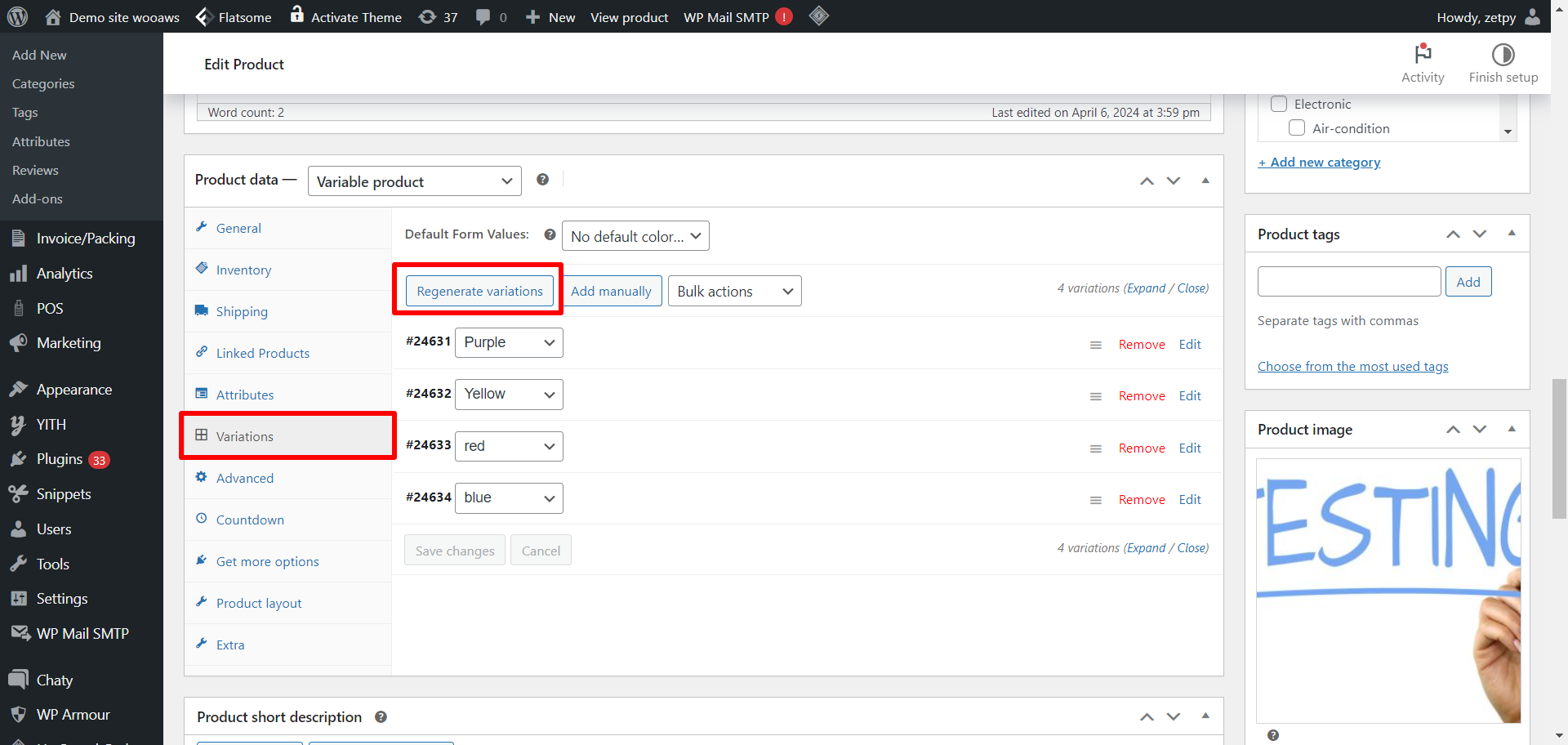Click the diamond icon in admin bar
Image resolution: width=1568 pixels, height=745 pixels.
819,16
